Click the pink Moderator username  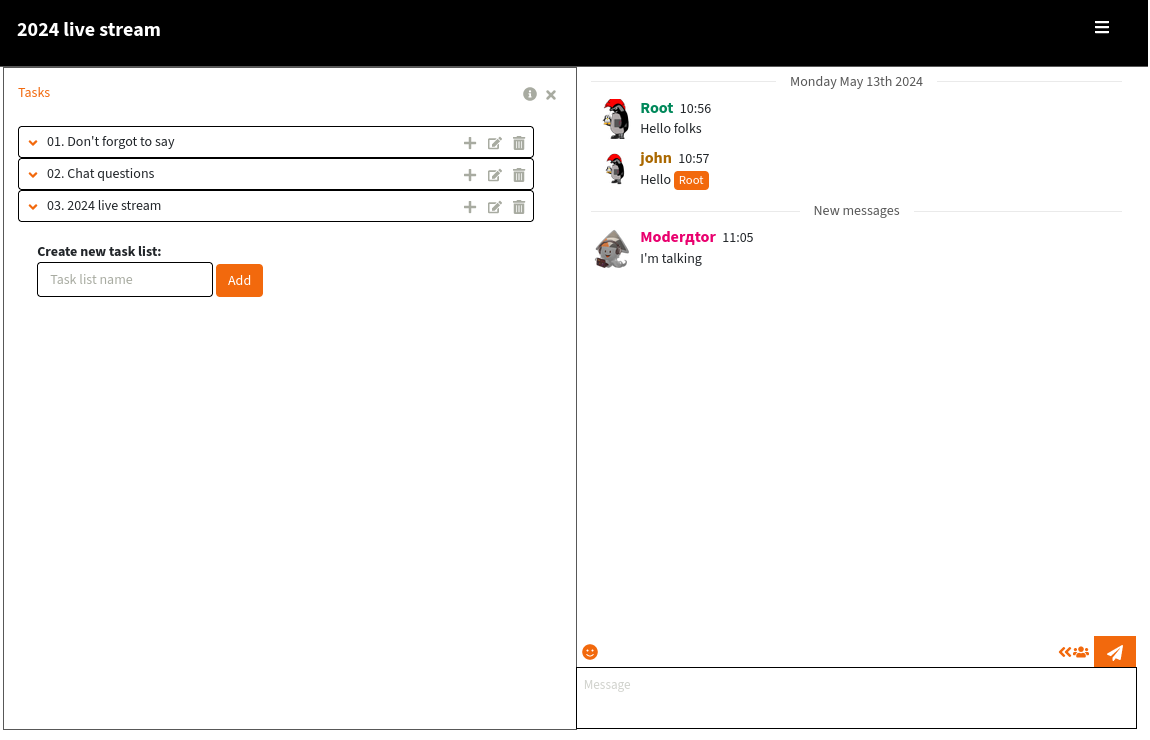coord(678,237)
